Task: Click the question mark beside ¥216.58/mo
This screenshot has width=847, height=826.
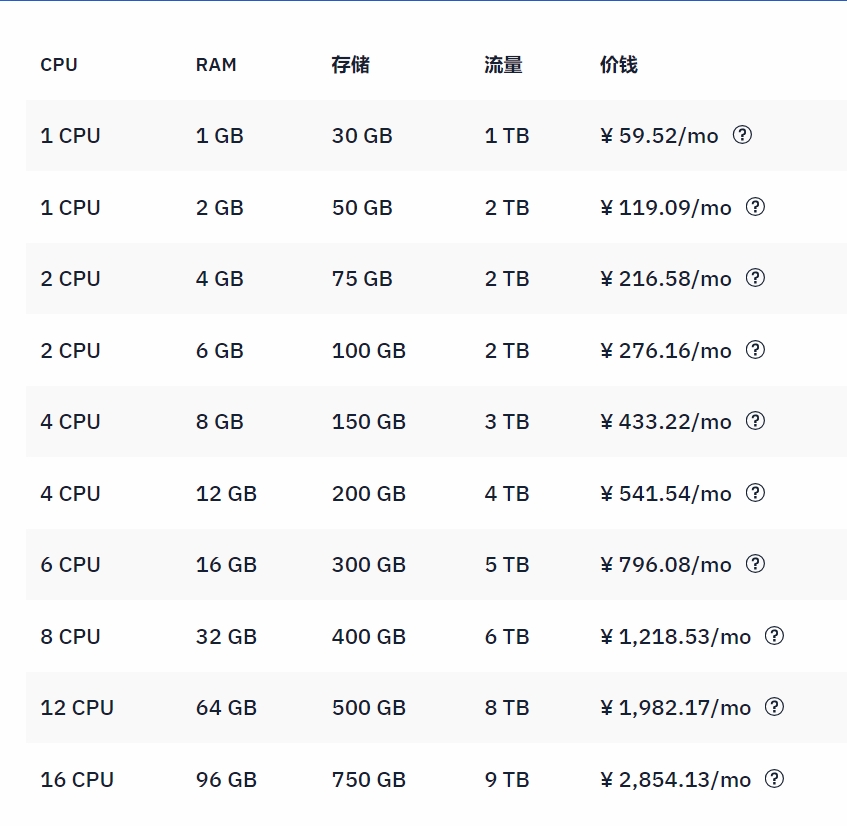Action: [756, 279]
